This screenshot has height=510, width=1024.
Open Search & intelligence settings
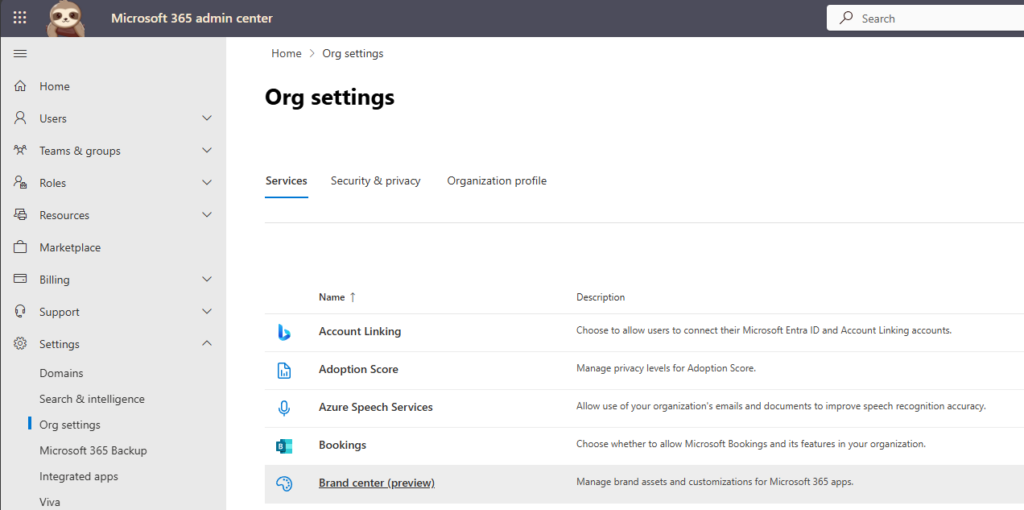click(x=92, y=399)
